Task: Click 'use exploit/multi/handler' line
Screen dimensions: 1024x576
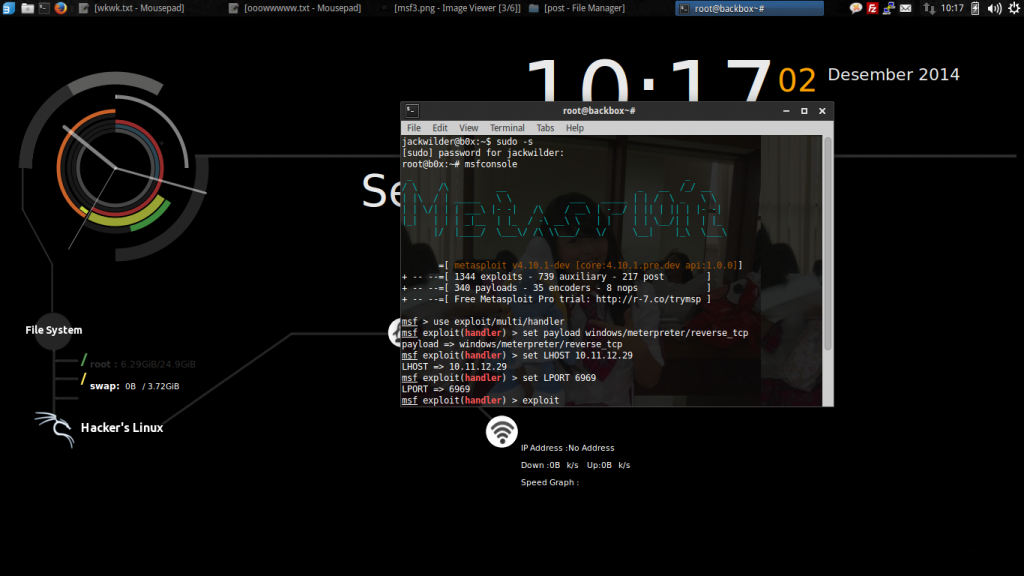Action: 483,321
